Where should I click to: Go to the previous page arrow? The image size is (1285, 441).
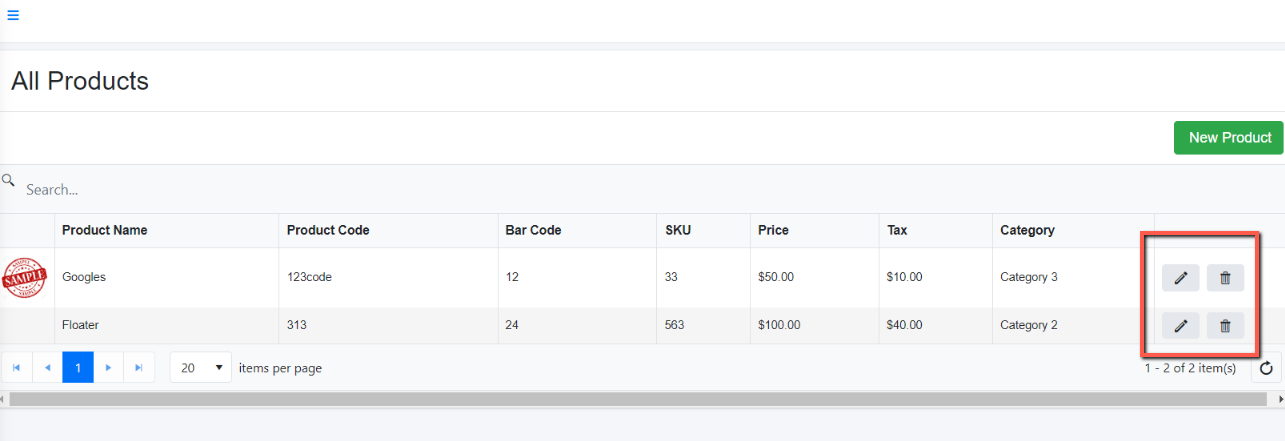tap(46, 368)
